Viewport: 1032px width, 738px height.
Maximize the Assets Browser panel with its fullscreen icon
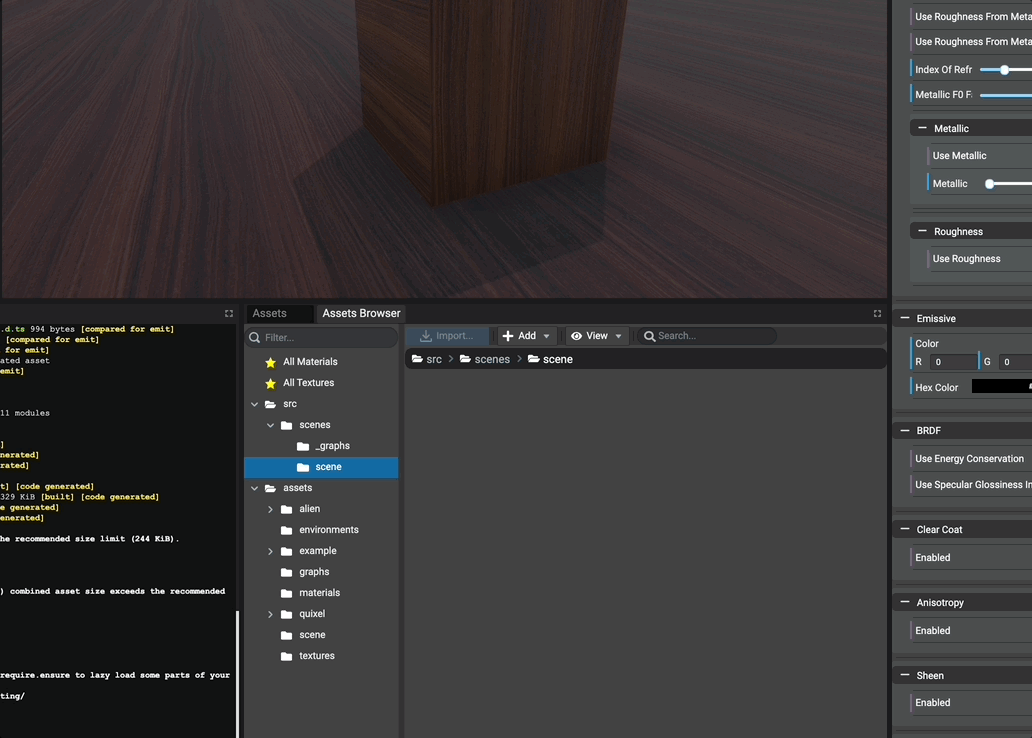tap(877, 313)
